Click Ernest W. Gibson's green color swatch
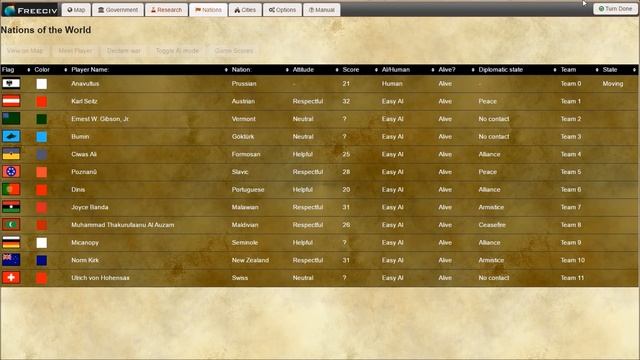Viewport: 640px width, 360px height. [x=42, y=119]
